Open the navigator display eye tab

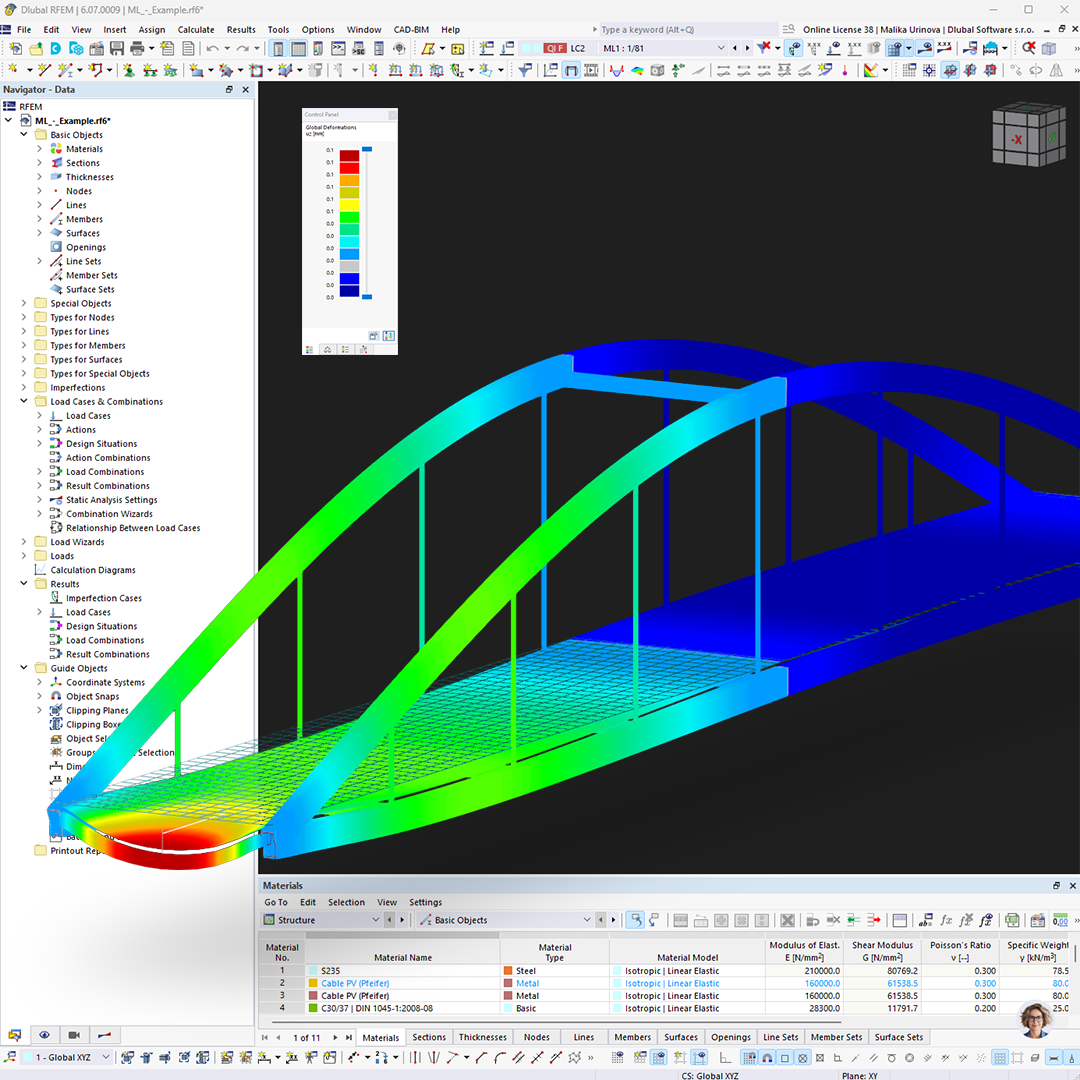point(44,1035)
